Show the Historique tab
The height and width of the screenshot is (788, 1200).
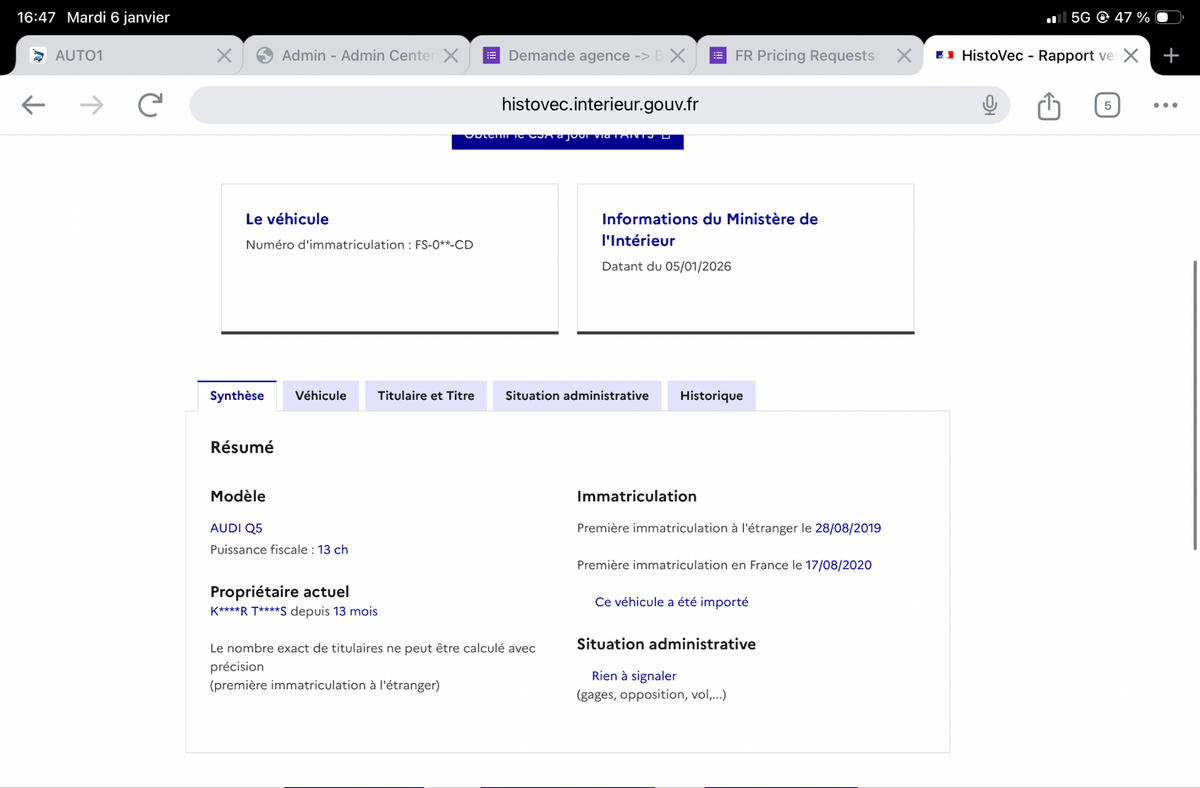click(711, 396)
